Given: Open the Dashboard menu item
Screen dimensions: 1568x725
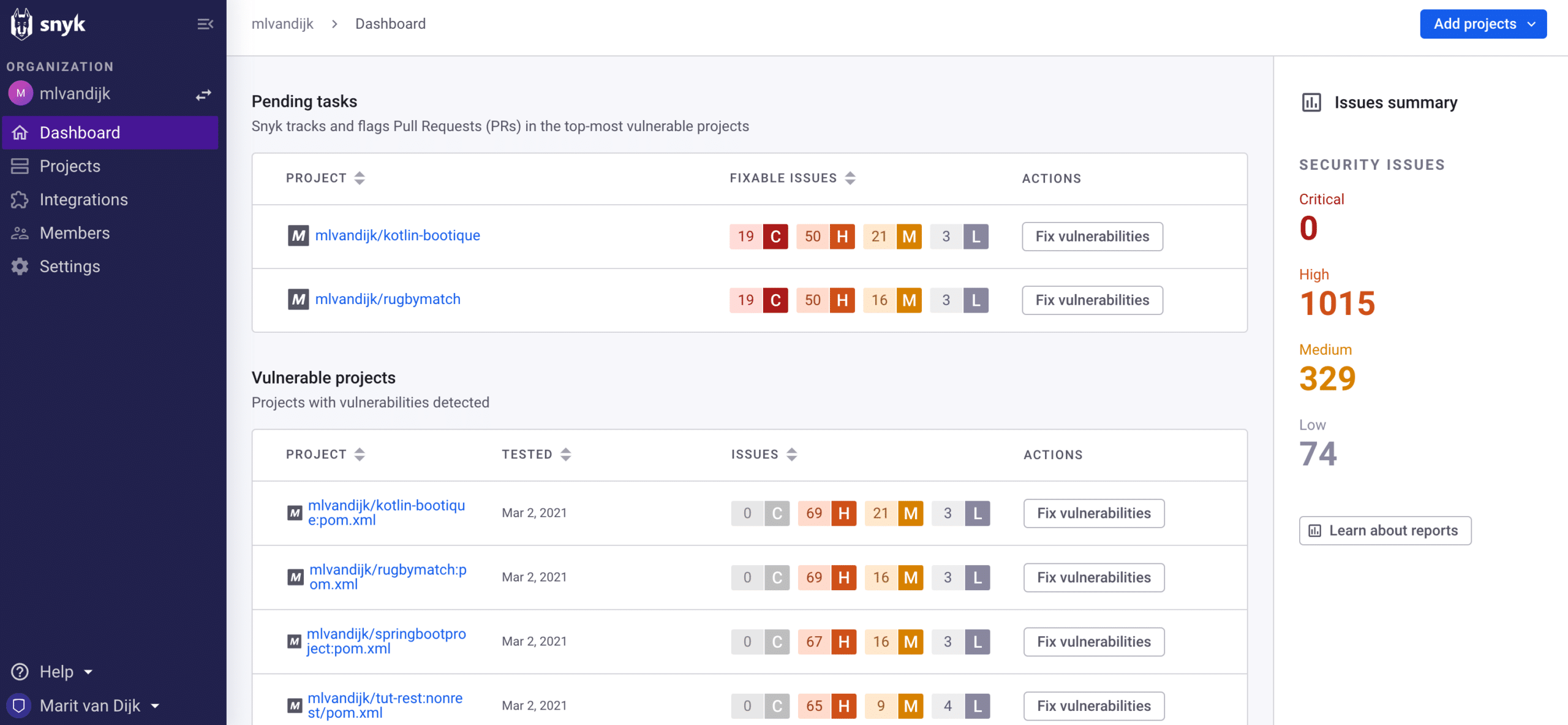Looking at the screenshot, I should coord(110,132).
